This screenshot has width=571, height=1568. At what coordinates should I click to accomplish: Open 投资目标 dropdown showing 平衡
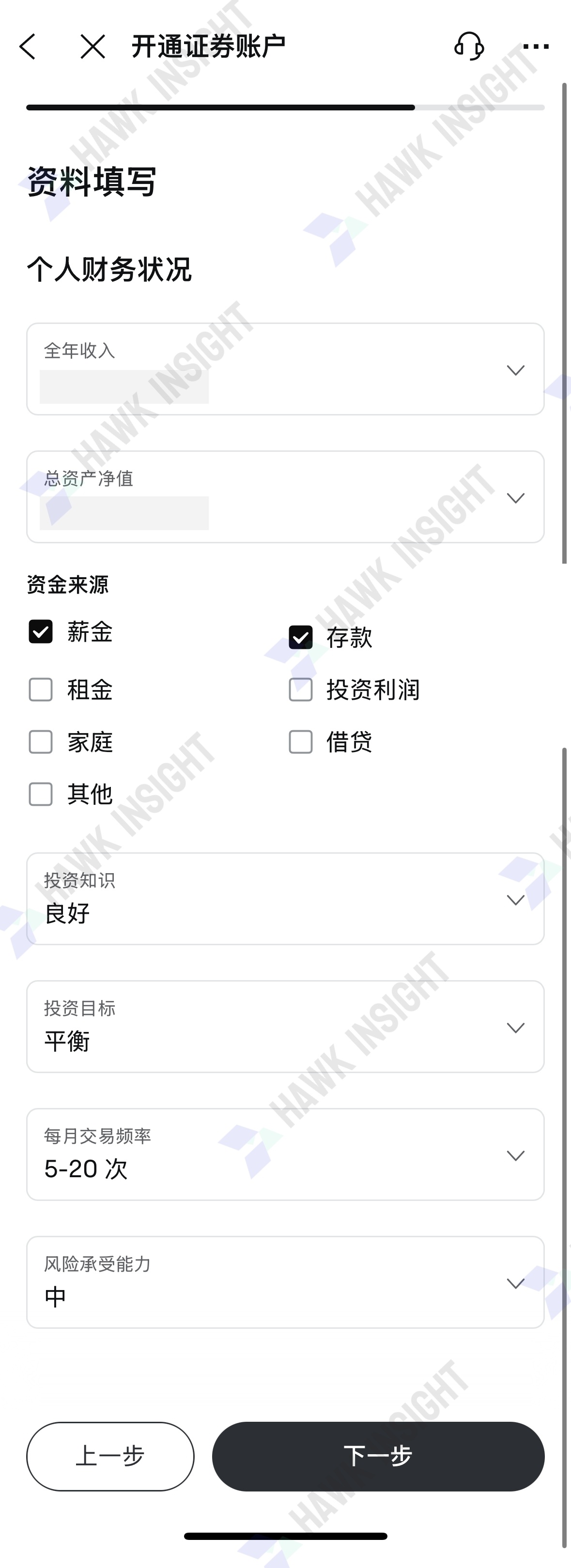coord(285,1026)
